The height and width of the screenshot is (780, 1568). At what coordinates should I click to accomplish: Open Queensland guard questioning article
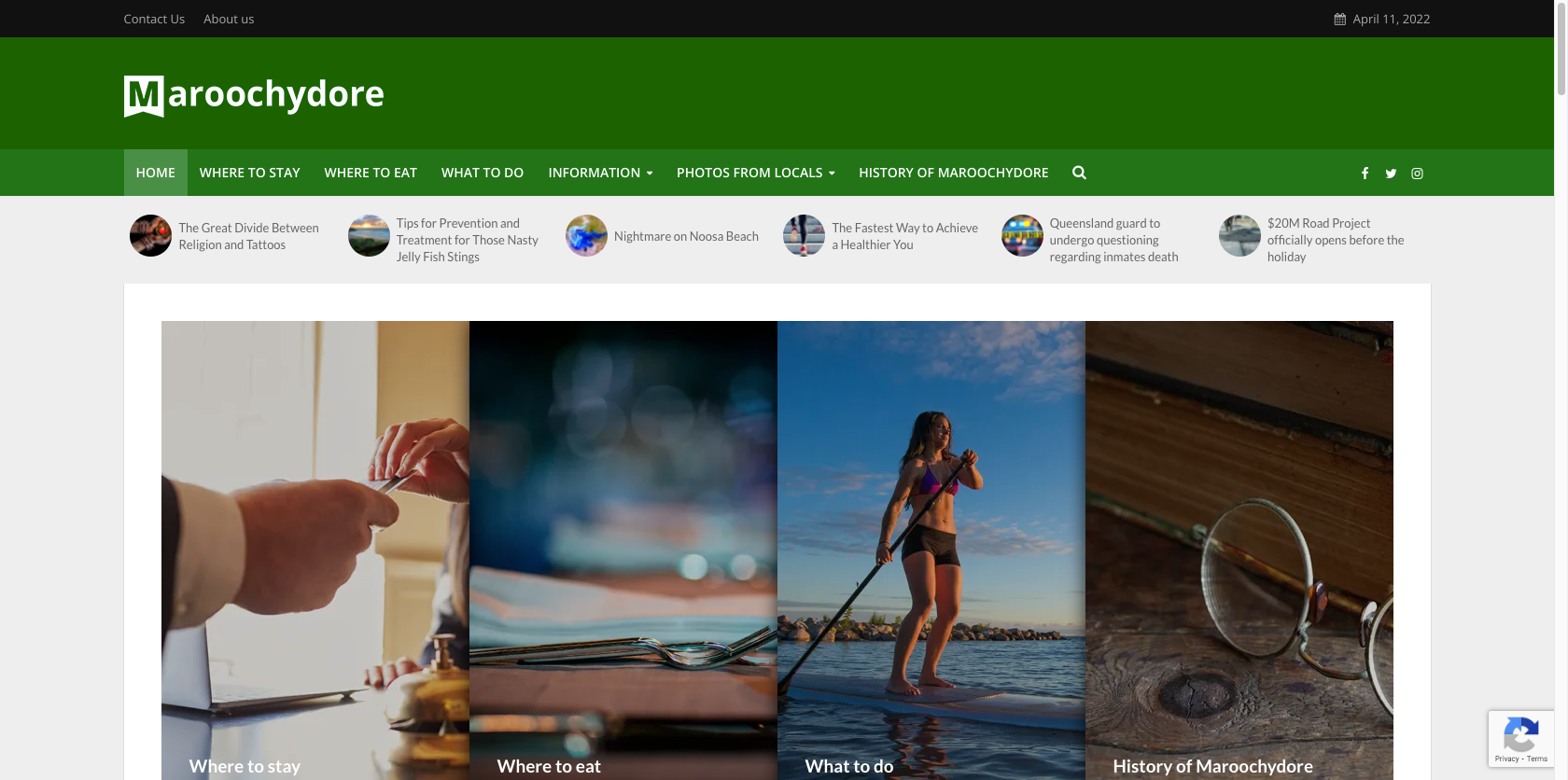pos(1113,240)
